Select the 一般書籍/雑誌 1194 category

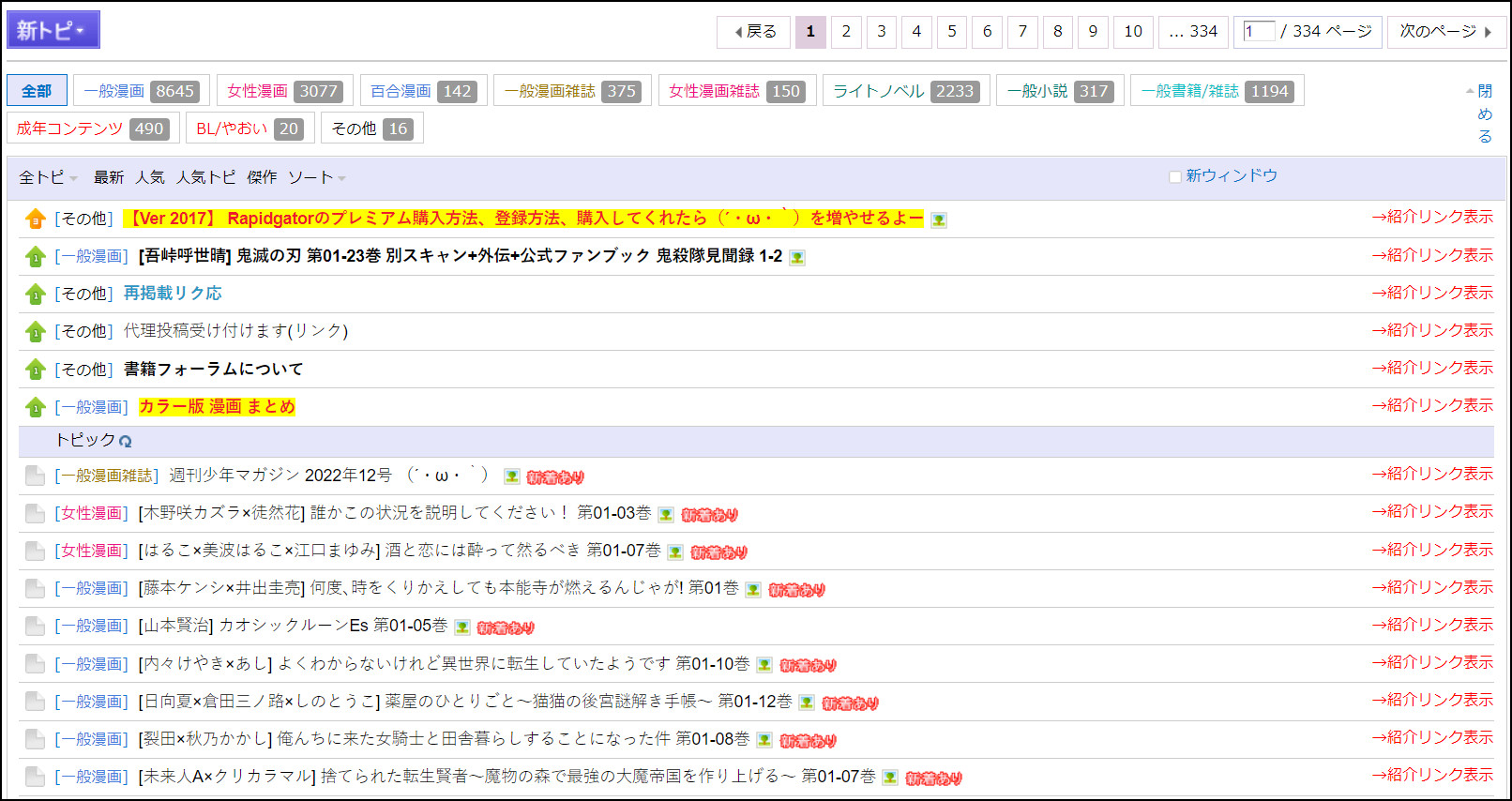[x=1217, y=91]
